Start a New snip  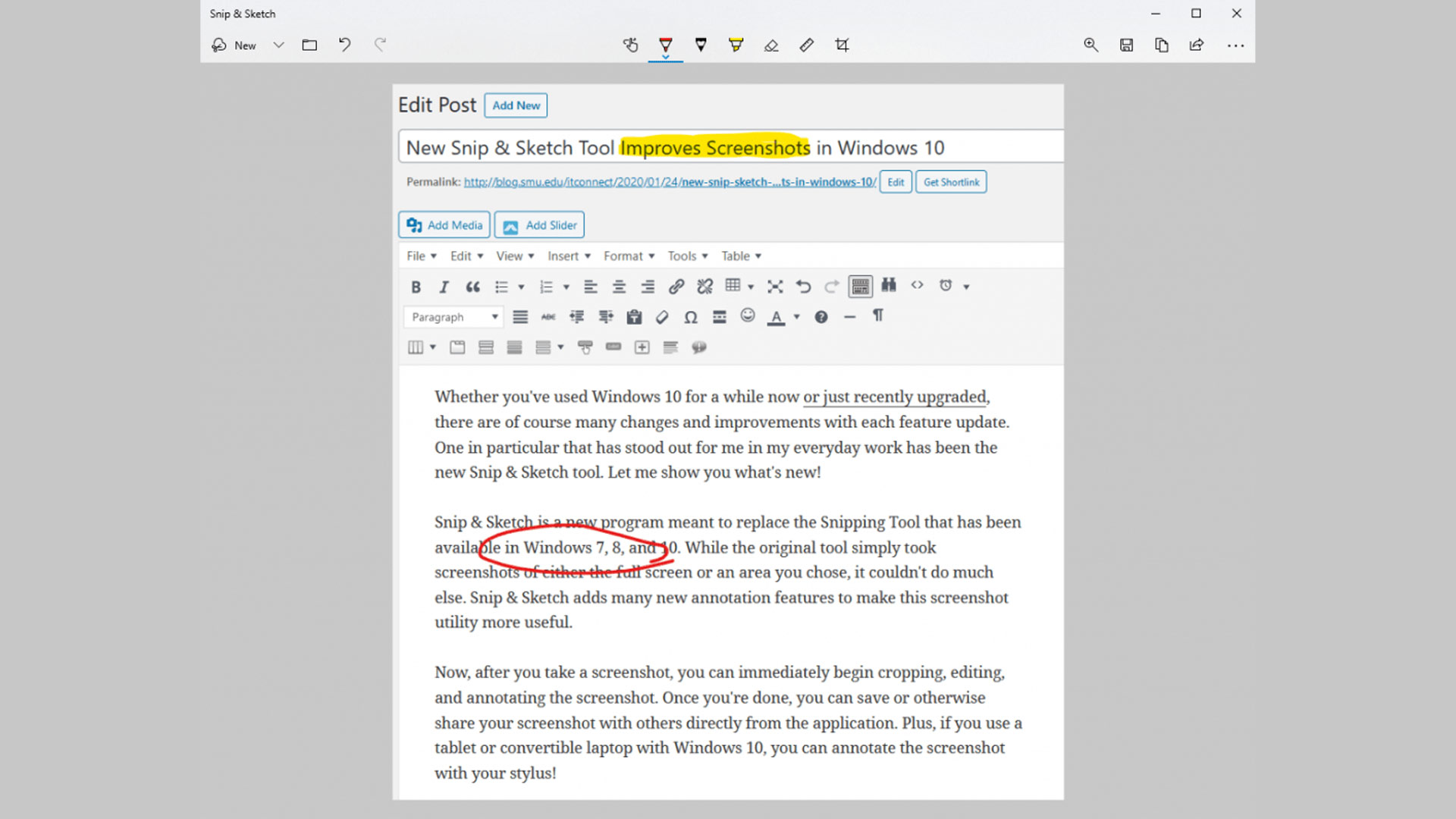coord(234,45)
